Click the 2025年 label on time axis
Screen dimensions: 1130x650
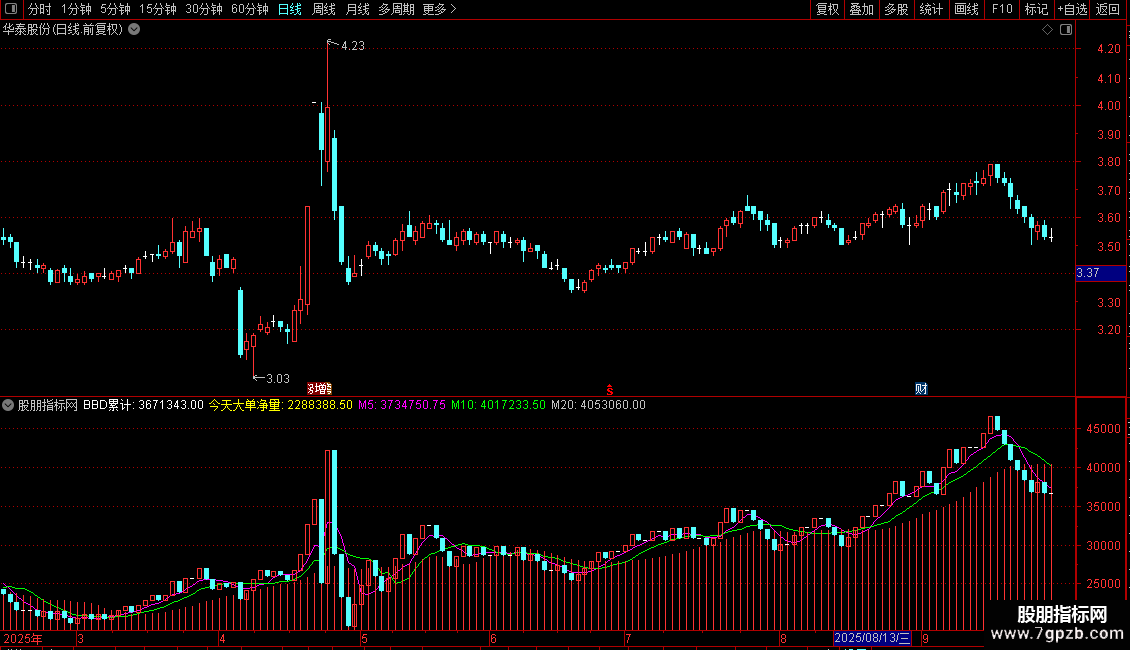tap(22, 638)
